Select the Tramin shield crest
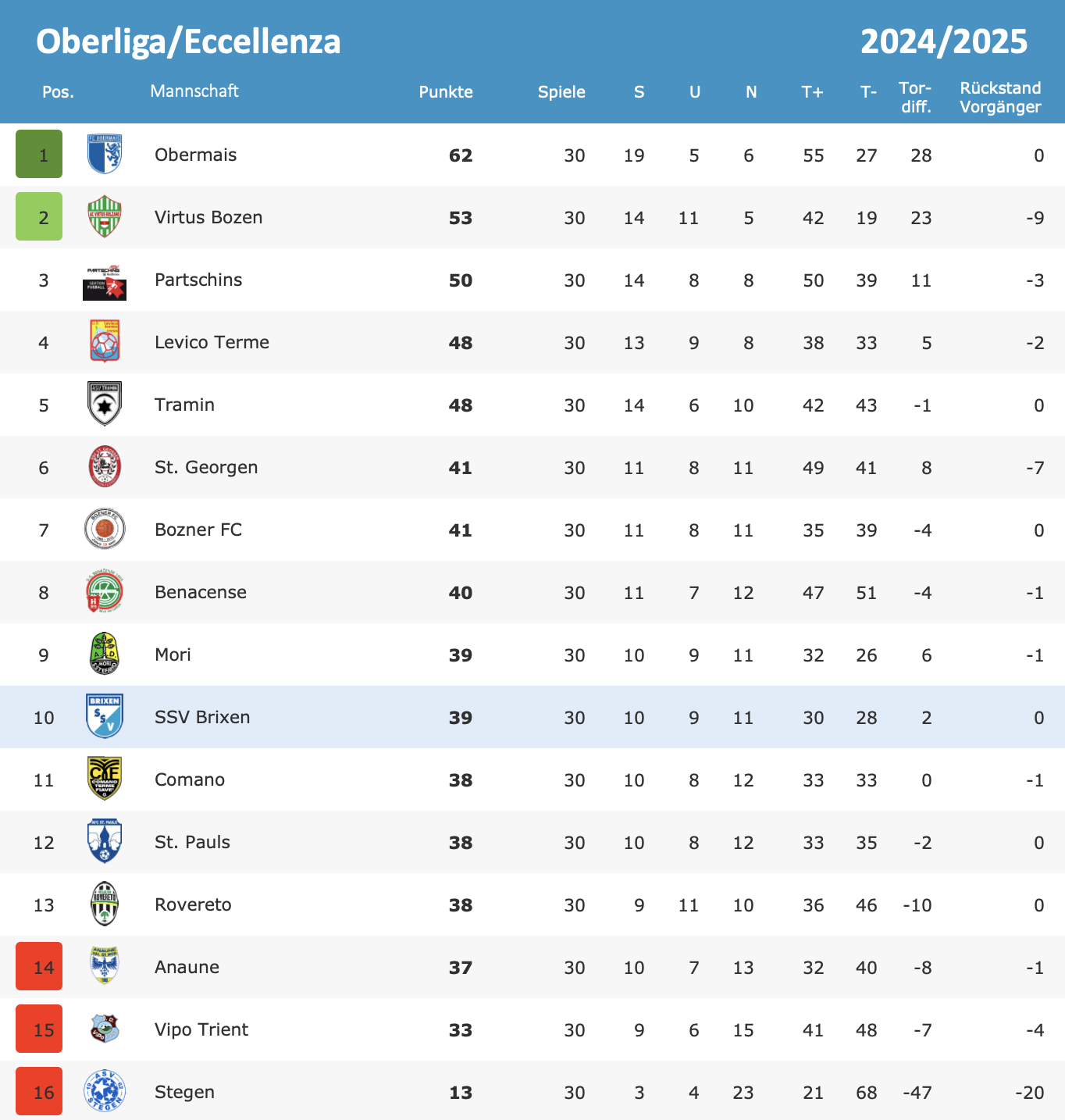Image resolution: width=1065 pixels, height=1120 pixels. (105, 404)
